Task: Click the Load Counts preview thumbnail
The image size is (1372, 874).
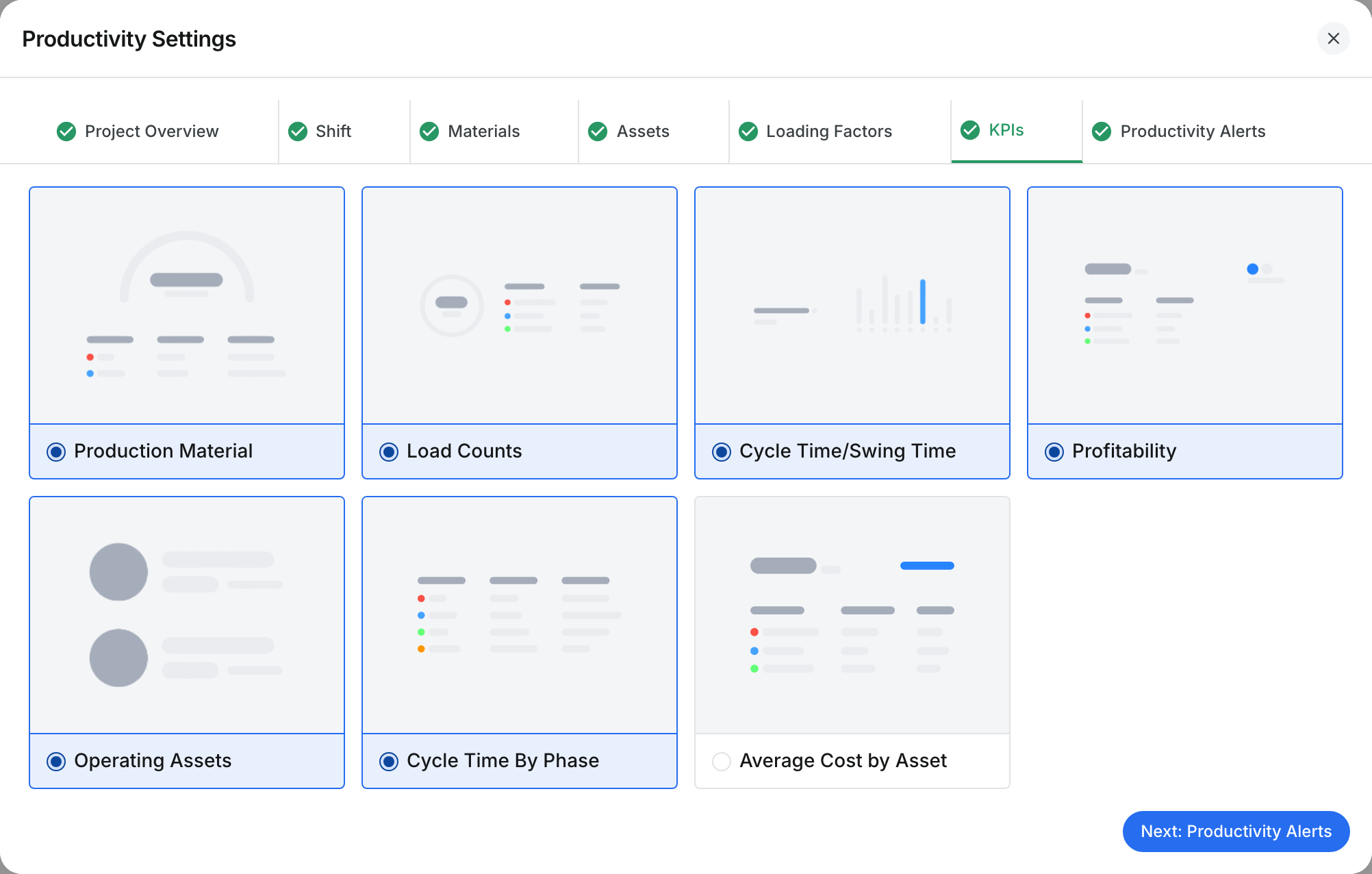Action: [x=520, y=305]
